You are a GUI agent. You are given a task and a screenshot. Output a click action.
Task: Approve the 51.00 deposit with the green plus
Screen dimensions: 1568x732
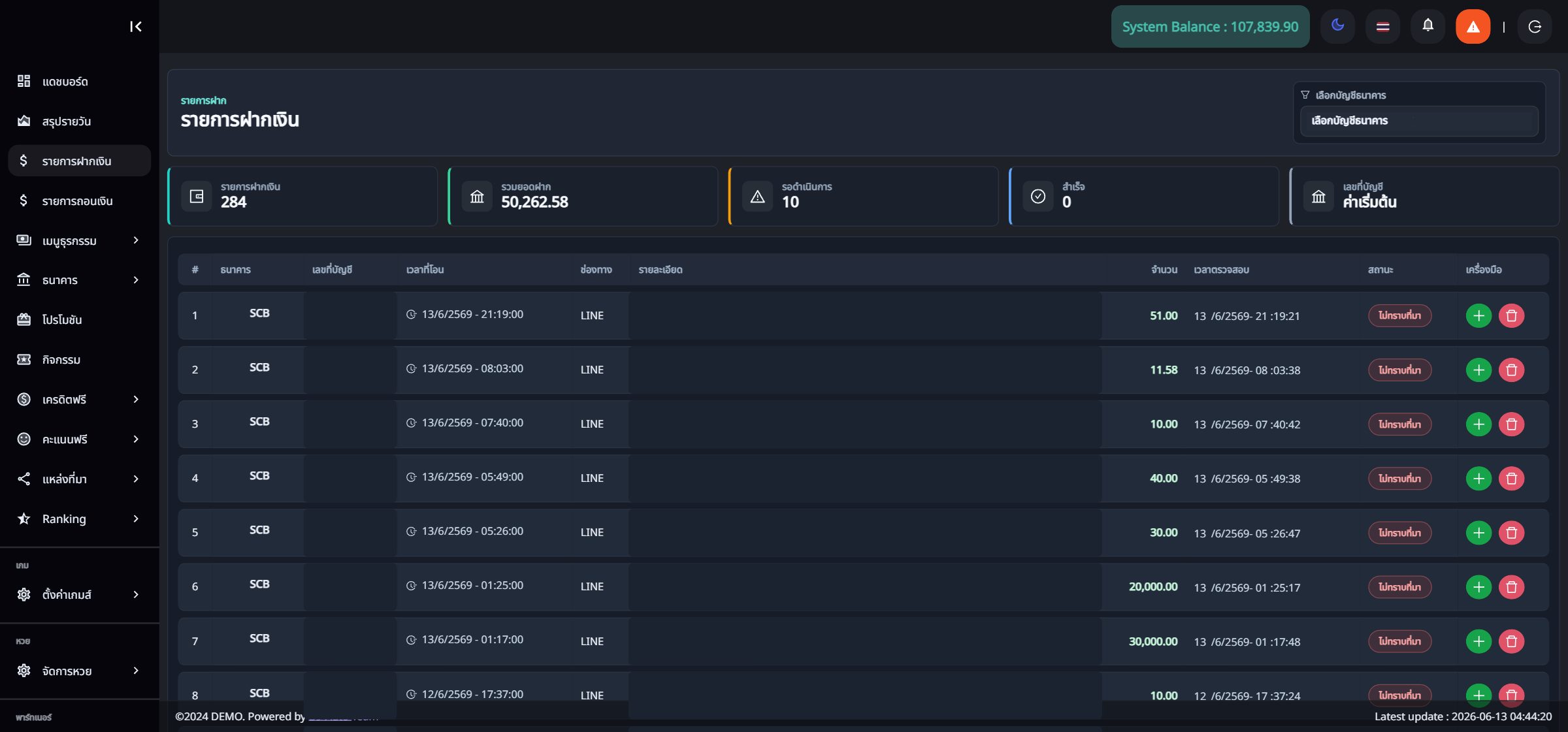[1478, 316]
